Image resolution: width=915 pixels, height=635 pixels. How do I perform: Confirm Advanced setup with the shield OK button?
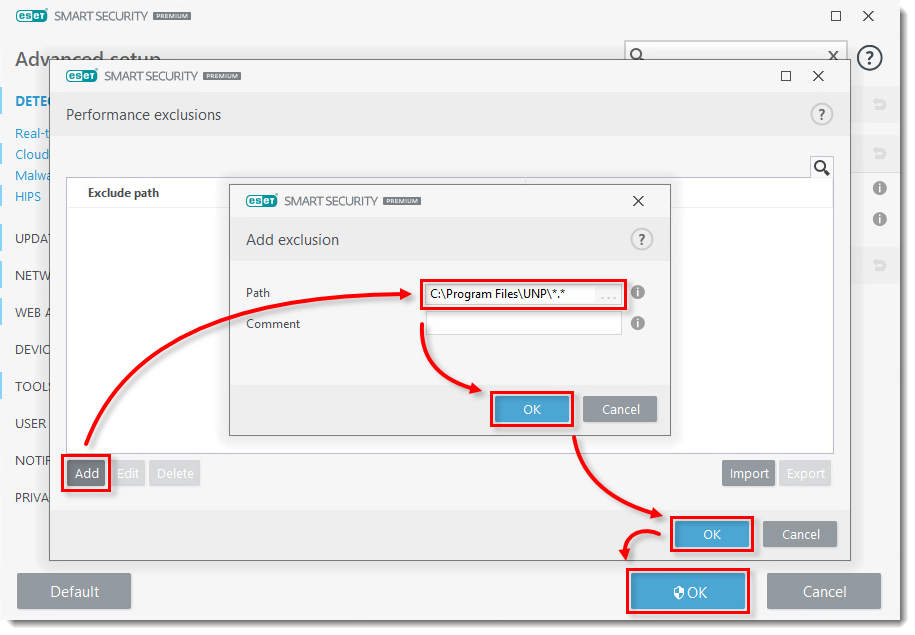tap(688, 592)
